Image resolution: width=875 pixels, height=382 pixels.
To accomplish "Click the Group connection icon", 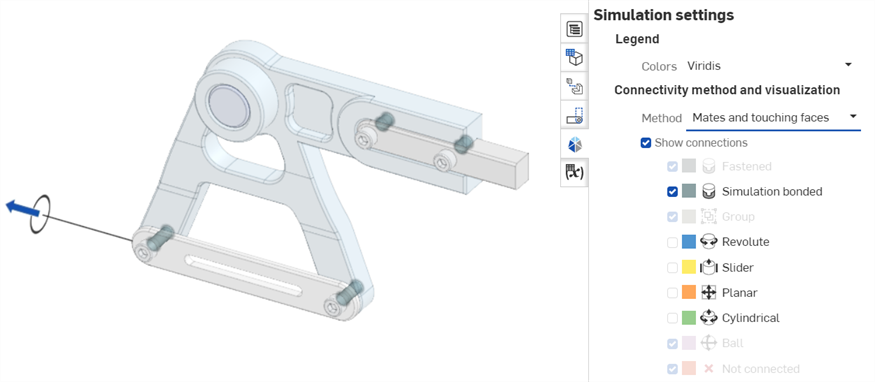I will [709, 216].
